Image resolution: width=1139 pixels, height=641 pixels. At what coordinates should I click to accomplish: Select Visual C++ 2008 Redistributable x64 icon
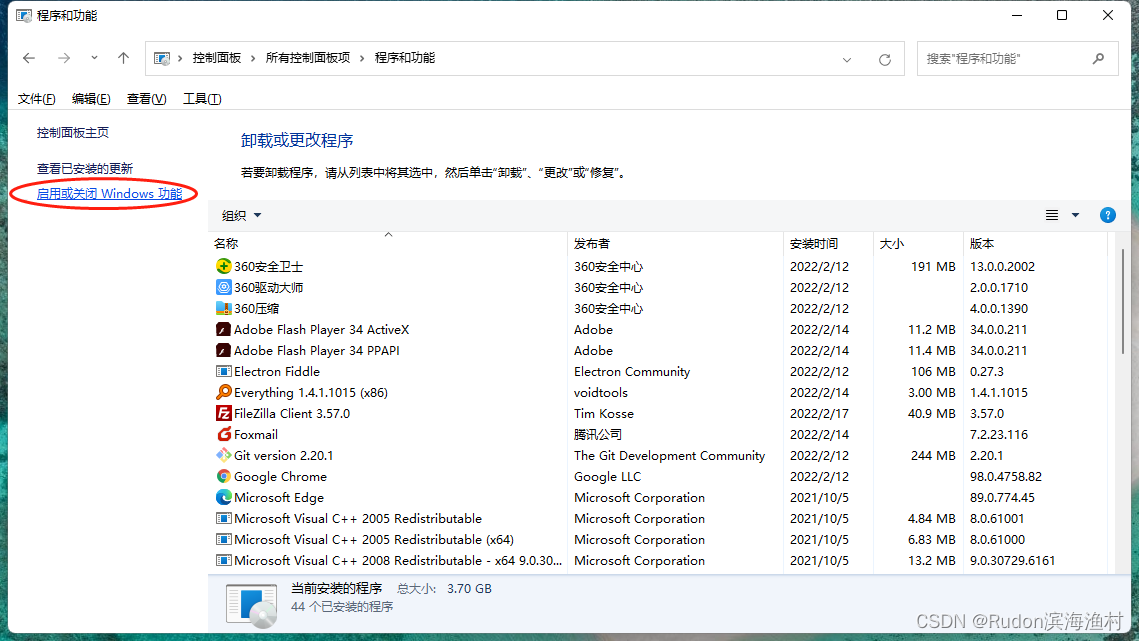[x=224, y=561]
